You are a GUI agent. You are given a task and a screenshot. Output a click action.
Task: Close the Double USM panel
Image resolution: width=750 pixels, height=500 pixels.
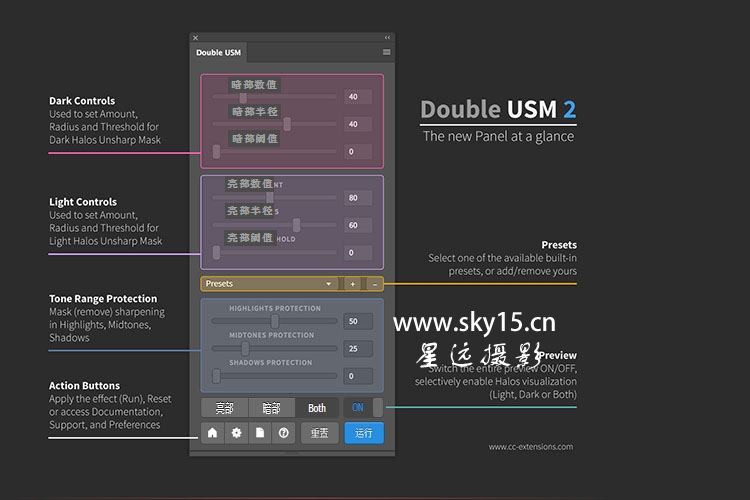pyautogui.click(x=196, y=38)
